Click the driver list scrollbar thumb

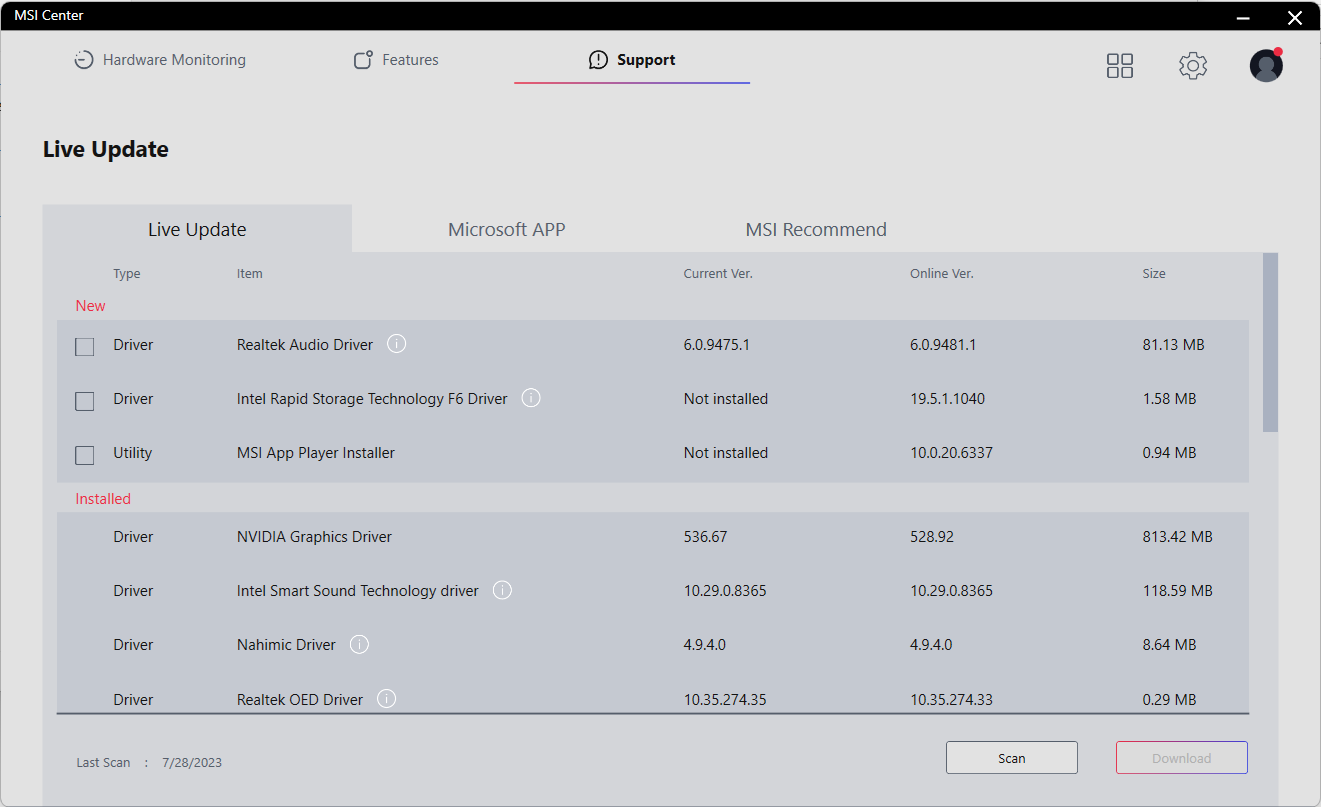pyautogui.click(x=1270, y=342)
